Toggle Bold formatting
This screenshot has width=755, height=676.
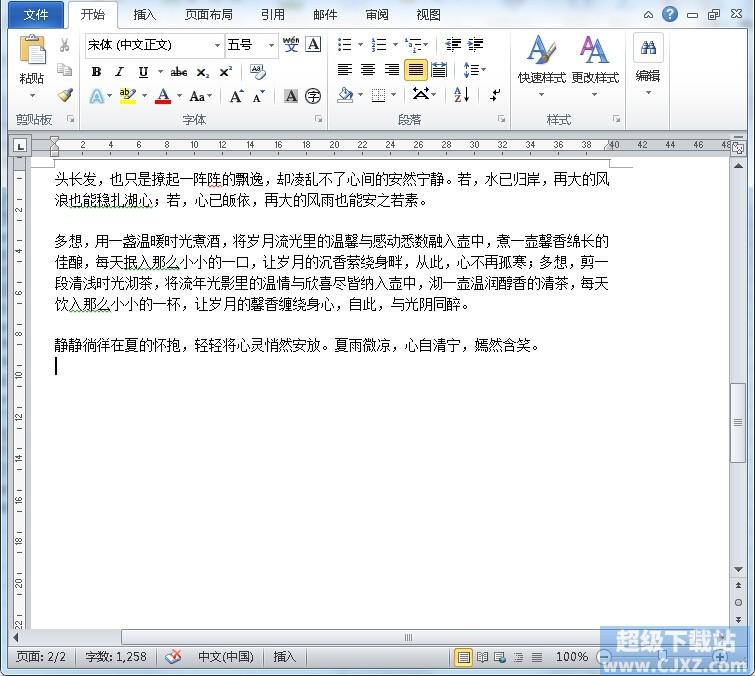pyautogui.click(x=96, y=72)
